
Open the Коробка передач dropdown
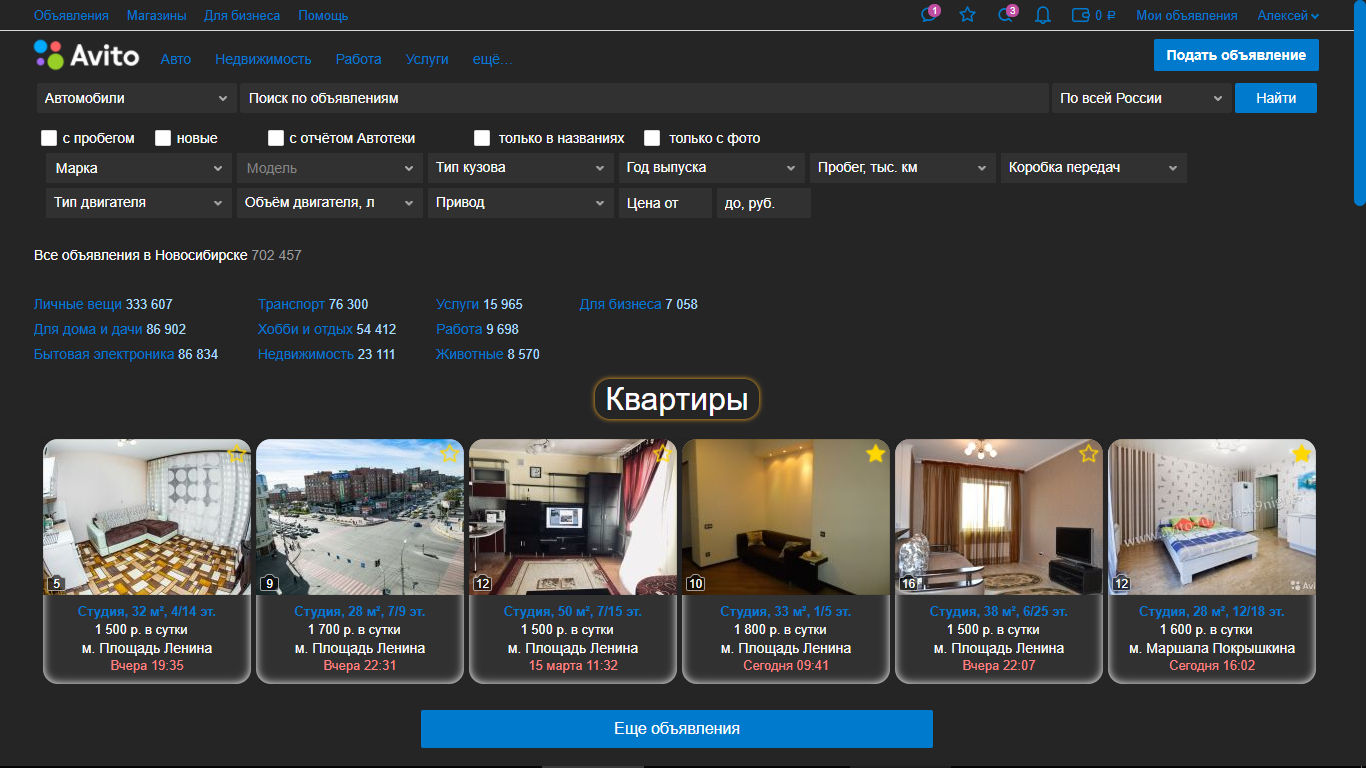[1093, 168]
